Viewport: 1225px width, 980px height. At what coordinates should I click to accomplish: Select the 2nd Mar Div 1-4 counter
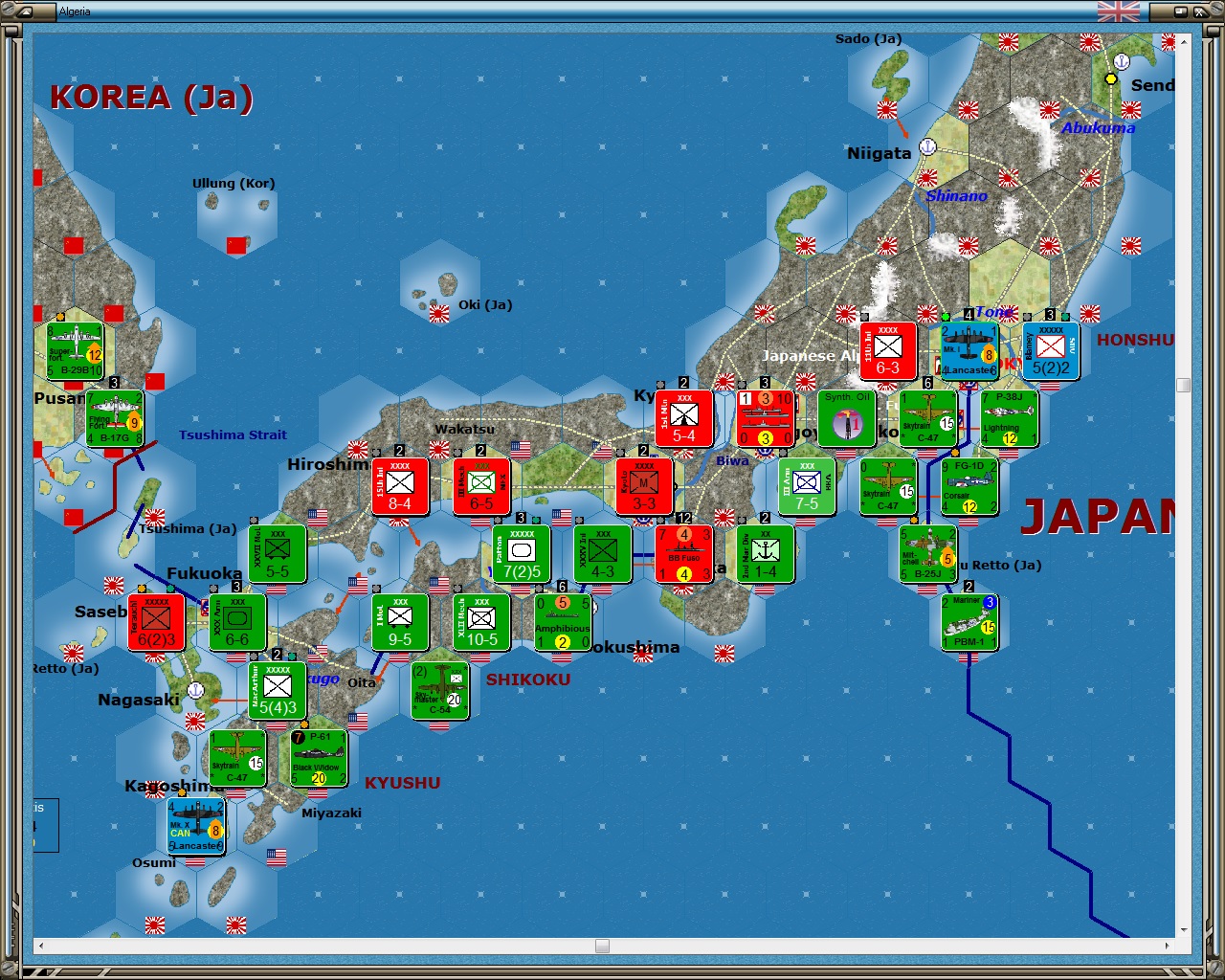click(766, 554)
